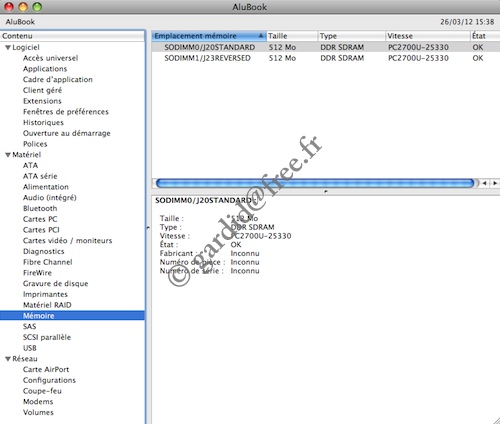Screen dimensions: 500x424
Task: Click PC2700U-25330 speed in SODIMM1 row
Action: click(418, 58)
